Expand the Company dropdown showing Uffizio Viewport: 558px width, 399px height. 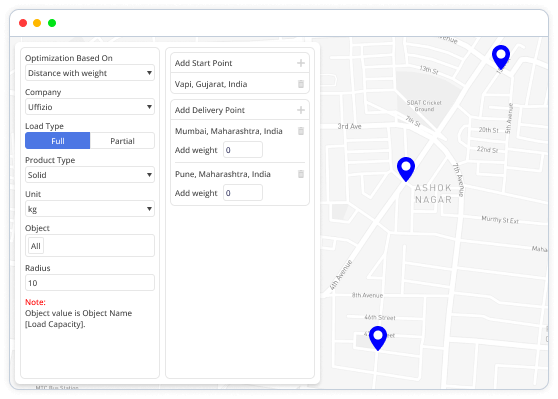90,107
